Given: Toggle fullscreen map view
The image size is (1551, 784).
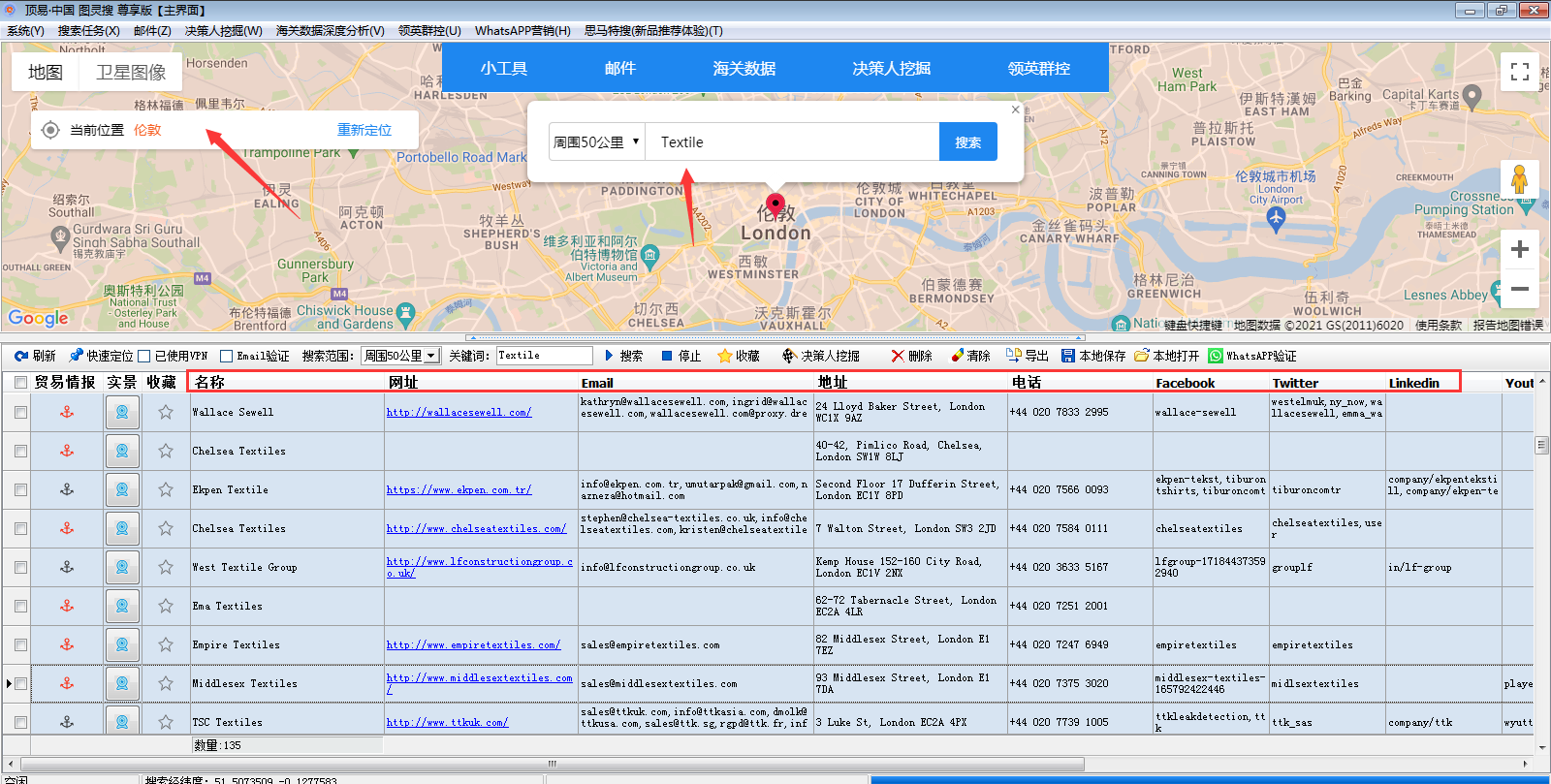Looking at the screenshot, I should point(1520,72).
